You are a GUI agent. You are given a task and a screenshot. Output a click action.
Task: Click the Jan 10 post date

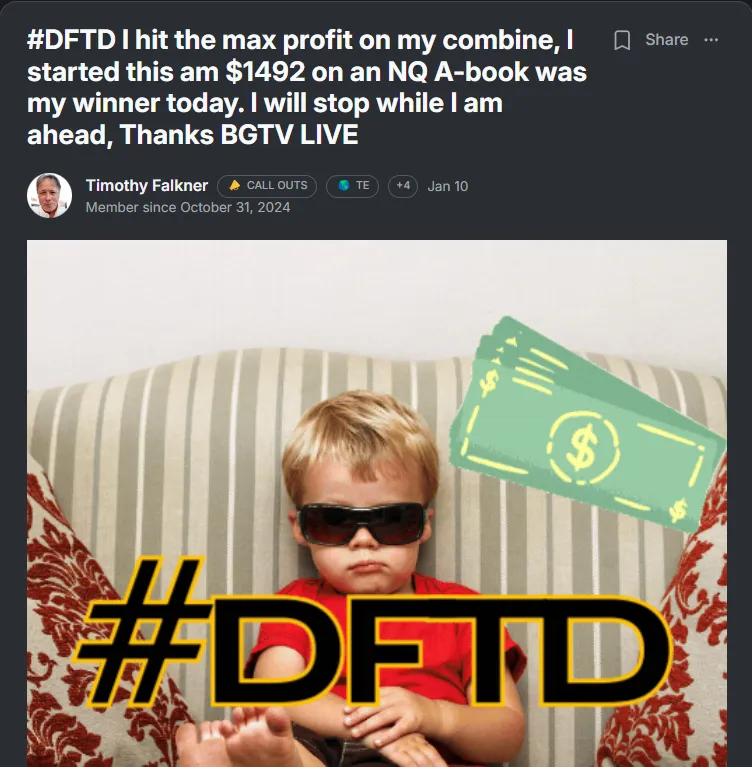point(448,186)
